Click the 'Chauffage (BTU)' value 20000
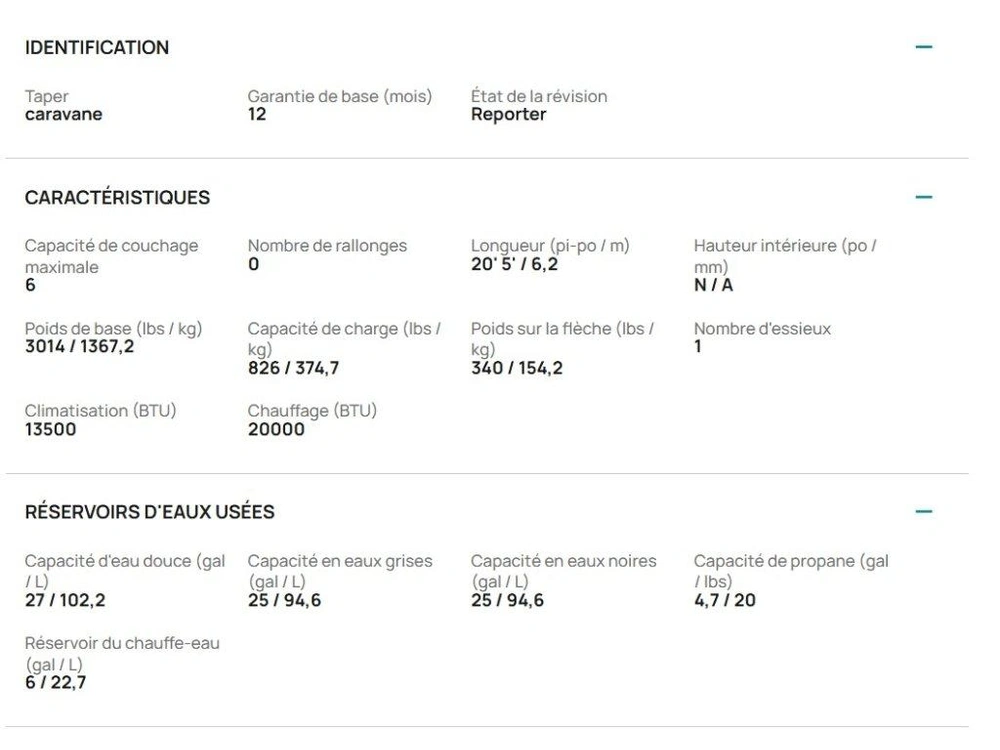 (x=276, y=430)
